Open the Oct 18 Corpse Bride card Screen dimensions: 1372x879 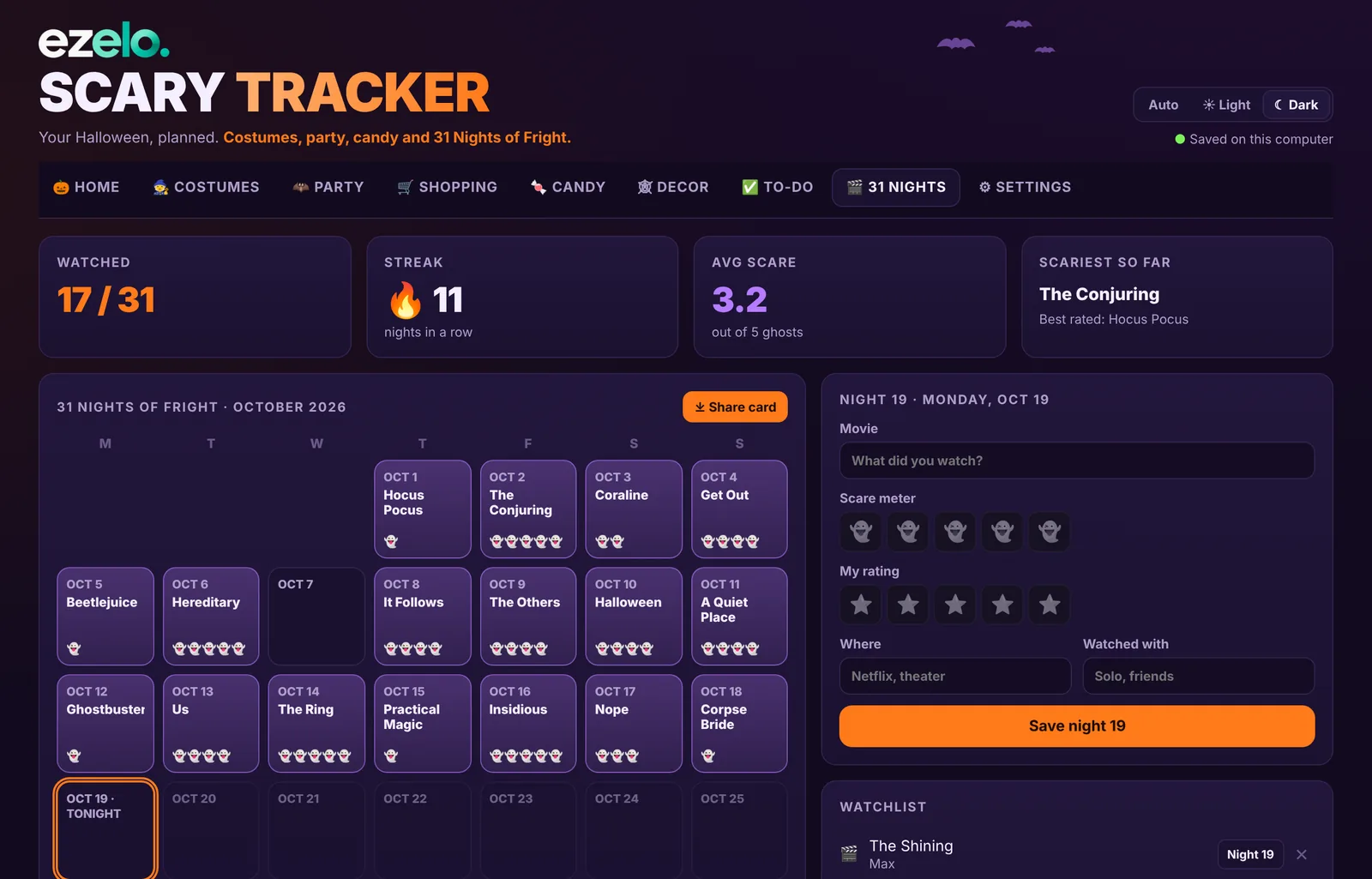pyautogui.click(x=739, y=724)
